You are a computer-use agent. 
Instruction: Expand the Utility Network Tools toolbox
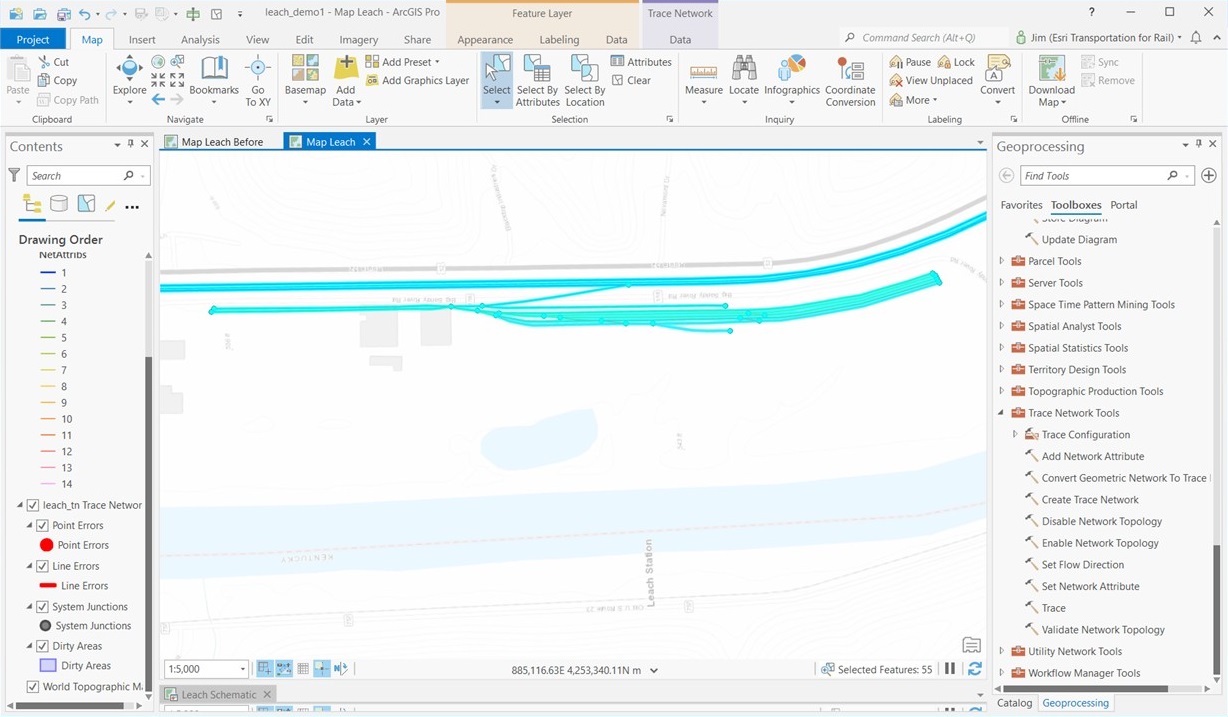tap(1001, 651)
